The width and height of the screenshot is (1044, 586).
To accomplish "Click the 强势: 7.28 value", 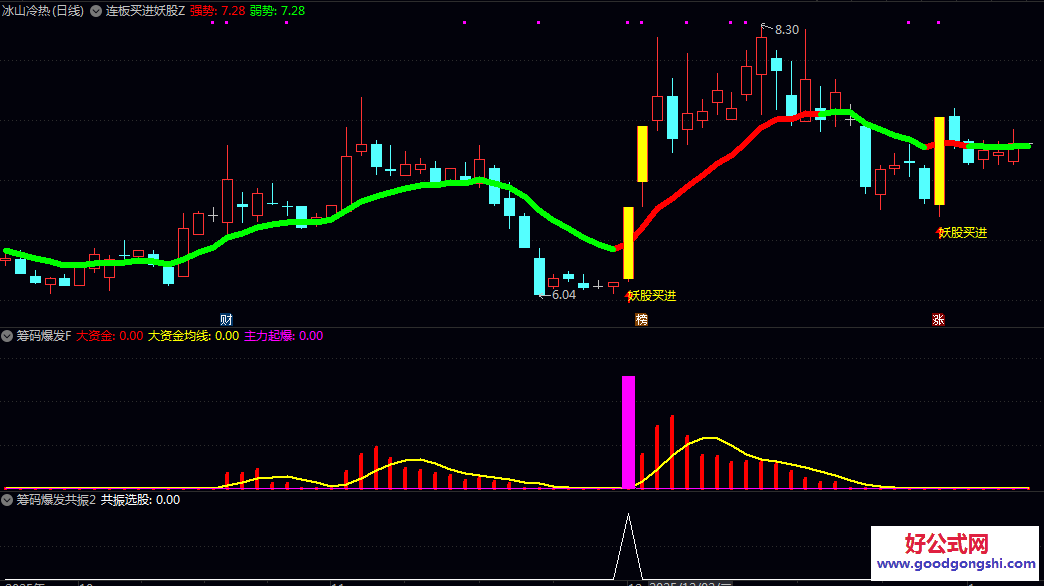I will (x=217, y=11).
